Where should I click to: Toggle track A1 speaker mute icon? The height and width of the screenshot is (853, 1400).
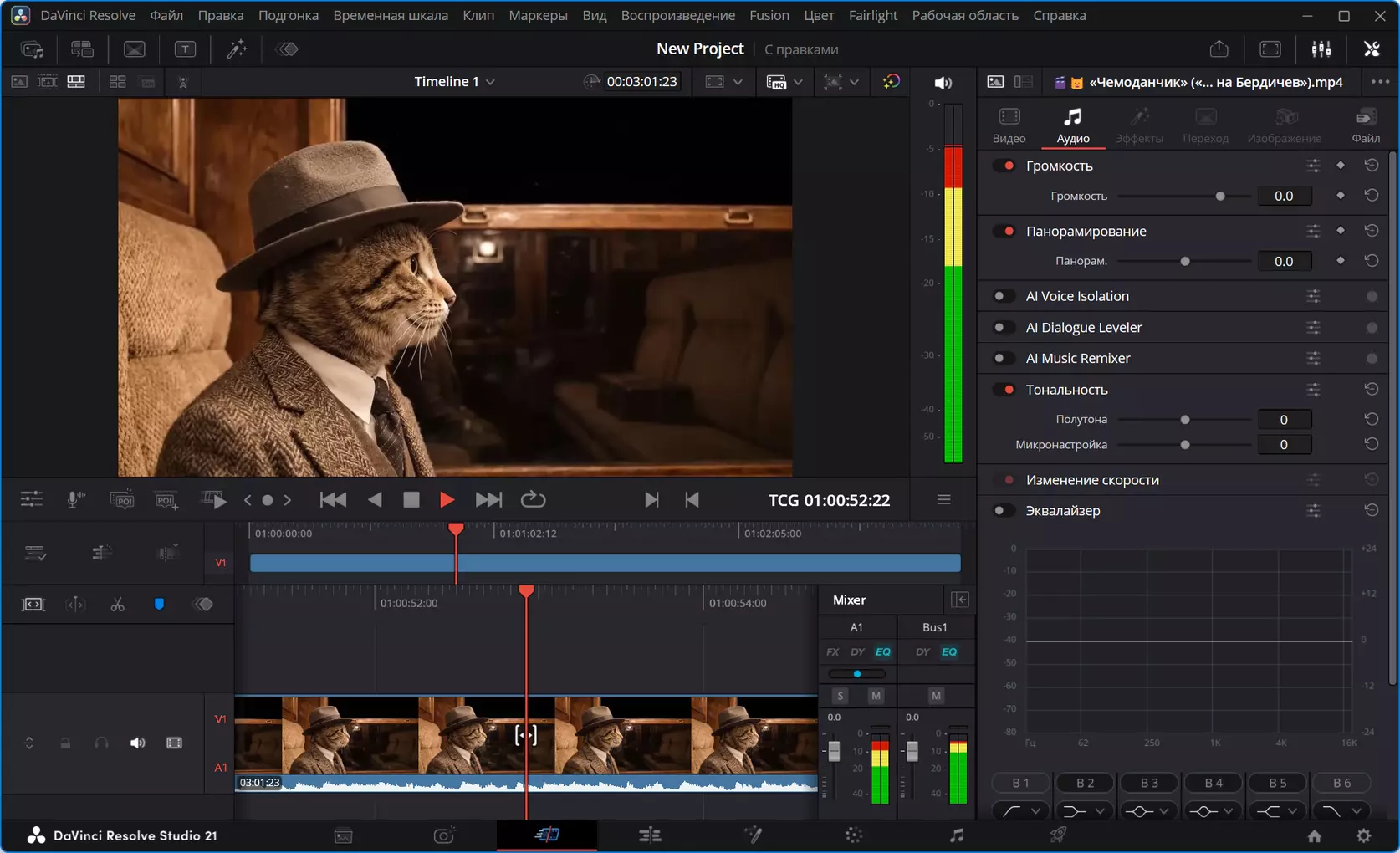137,743
